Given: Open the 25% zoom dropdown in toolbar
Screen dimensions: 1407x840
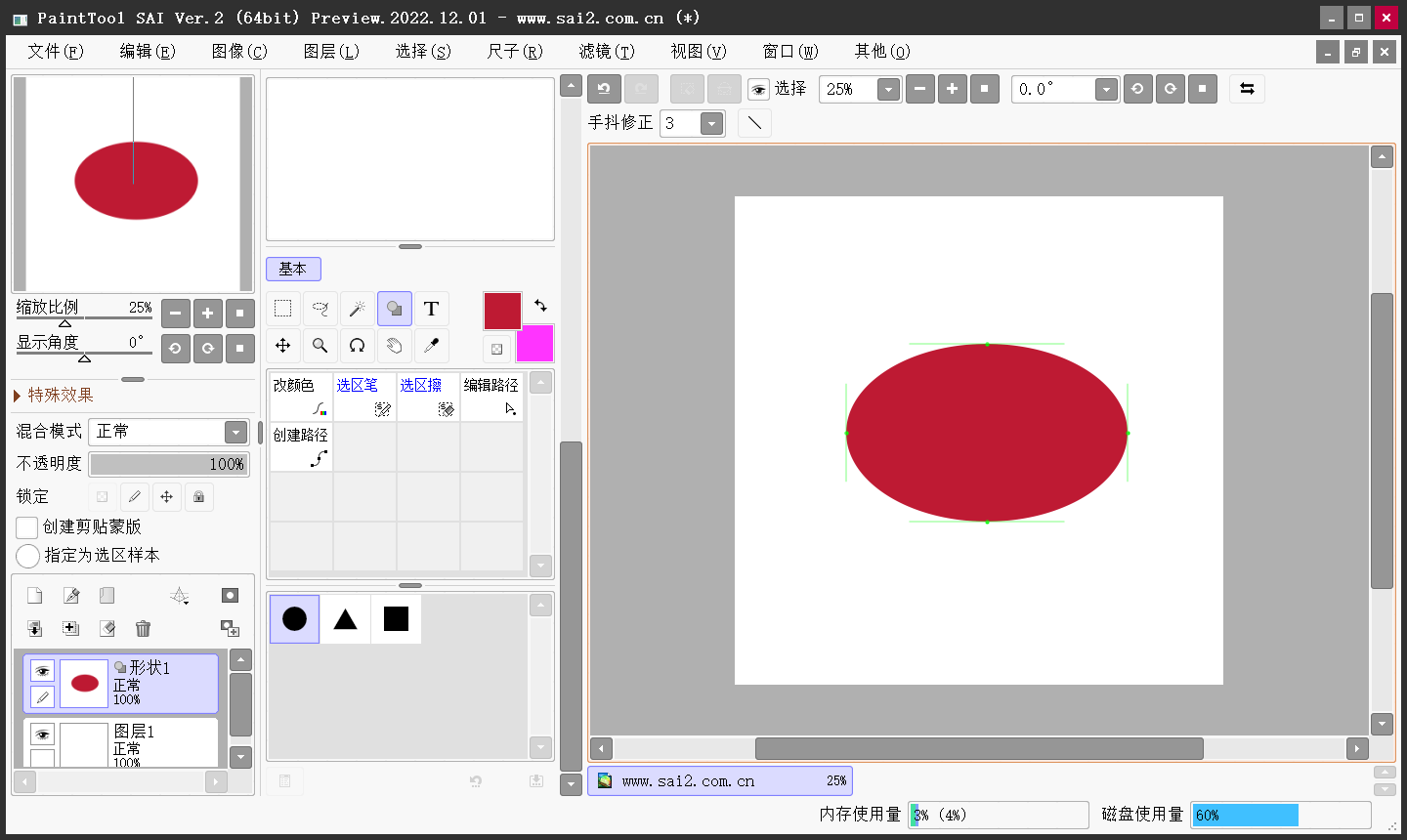Looking at the screenshot, I should tap(888, 90).
